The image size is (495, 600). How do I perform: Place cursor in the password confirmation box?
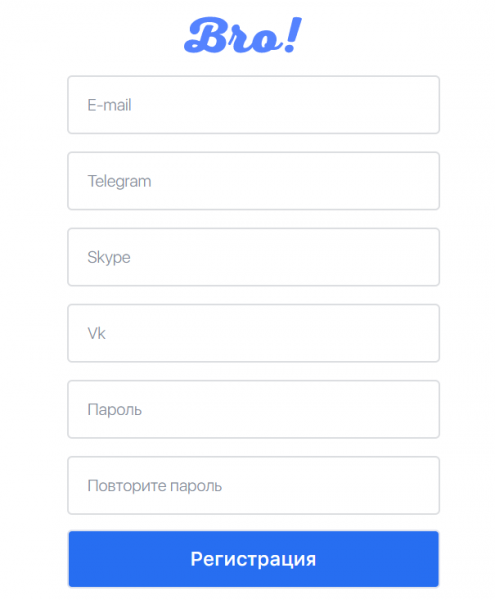(253, 485)
